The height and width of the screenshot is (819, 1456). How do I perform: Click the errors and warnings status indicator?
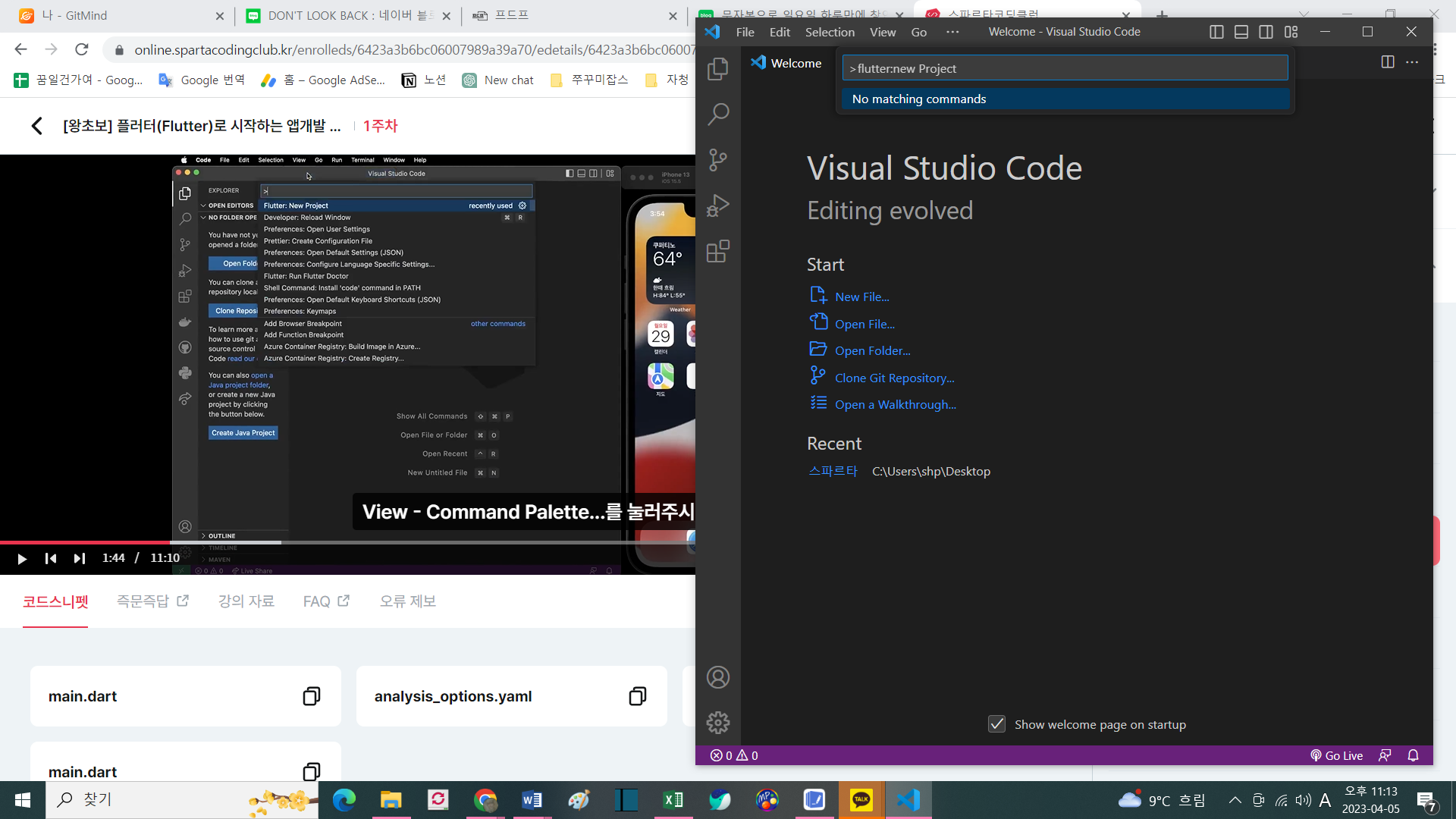[734, 755]
